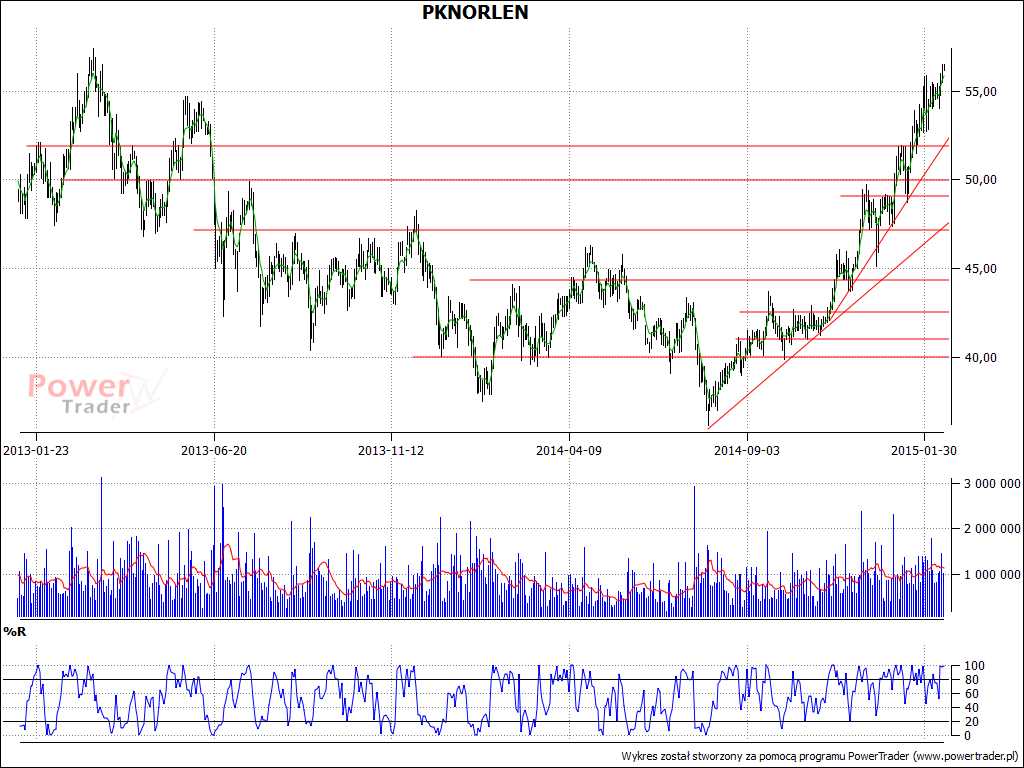Click the 2014-09-03 date label
The height and width of the screenshot is (768, 1024).
(x=746, y=450)
